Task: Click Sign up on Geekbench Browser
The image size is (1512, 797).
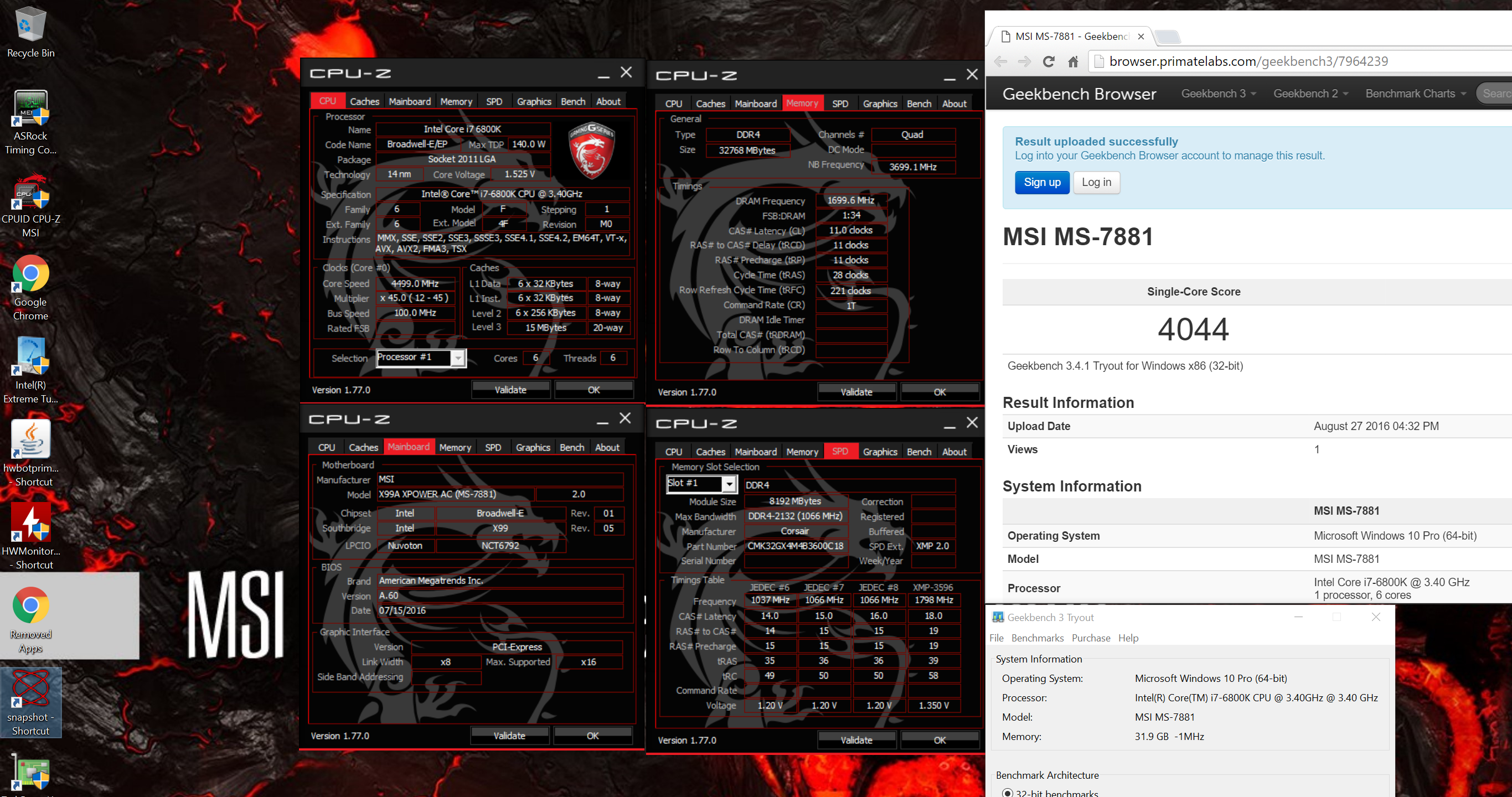Action: point(1042,183)
